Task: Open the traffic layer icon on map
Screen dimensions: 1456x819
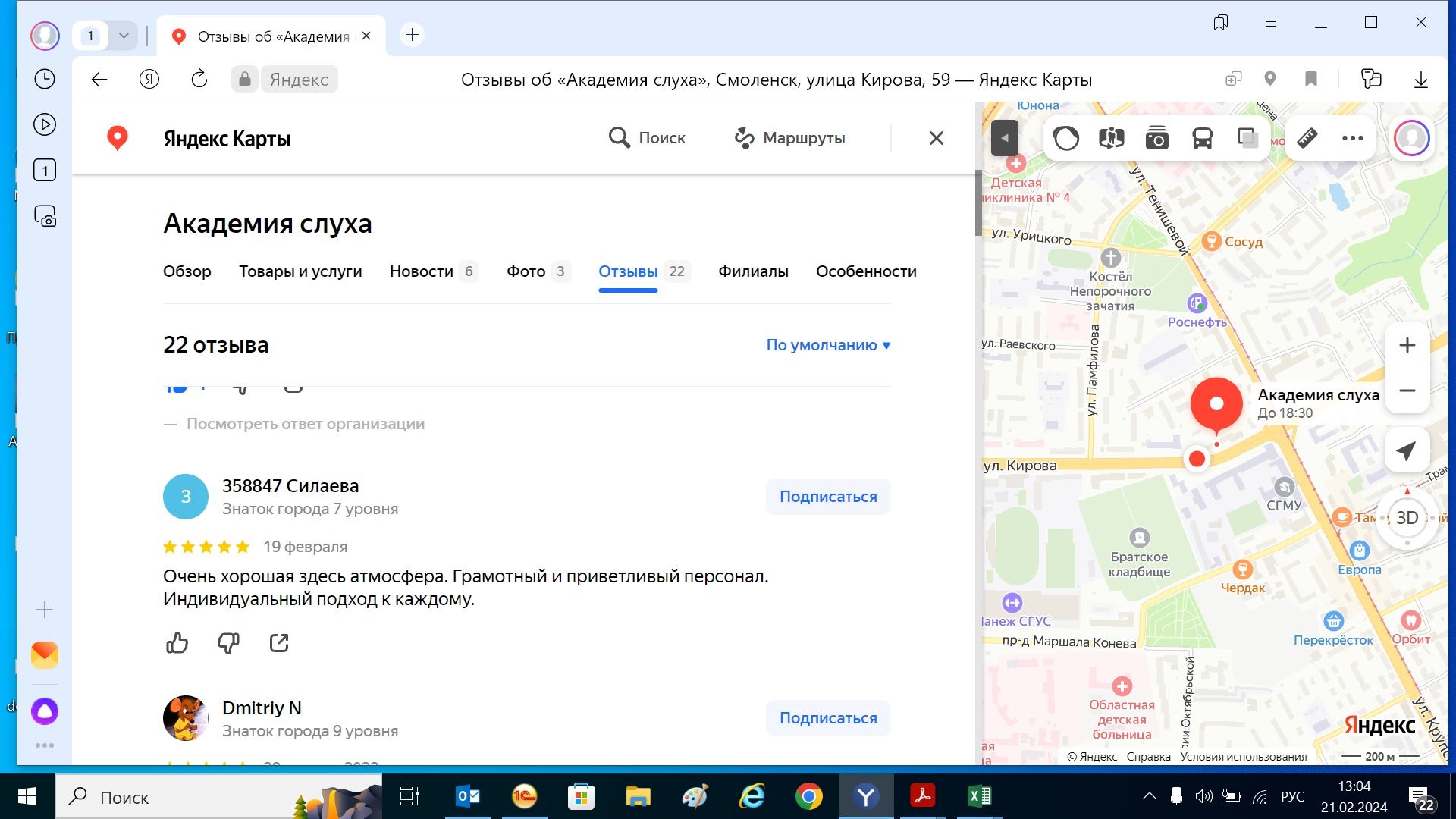Action: tap(1065, 138)
